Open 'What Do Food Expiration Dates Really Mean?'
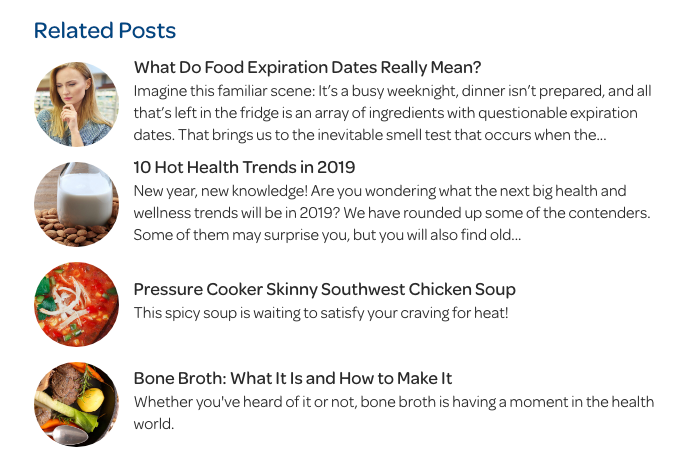 (x=307, y=67)
